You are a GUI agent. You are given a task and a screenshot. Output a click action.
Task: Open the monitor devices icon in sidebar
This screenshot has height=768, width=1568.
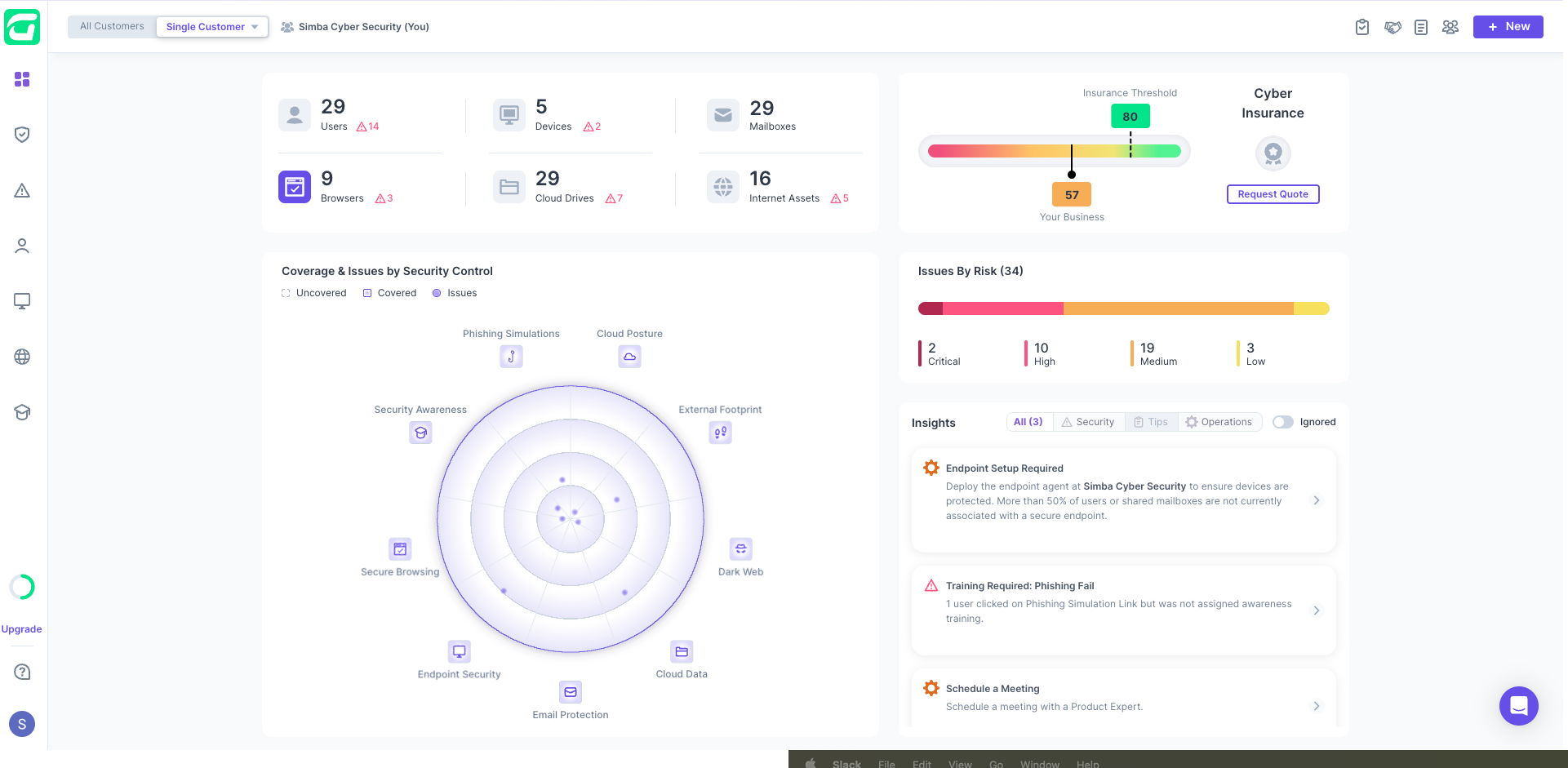(22, 301)
